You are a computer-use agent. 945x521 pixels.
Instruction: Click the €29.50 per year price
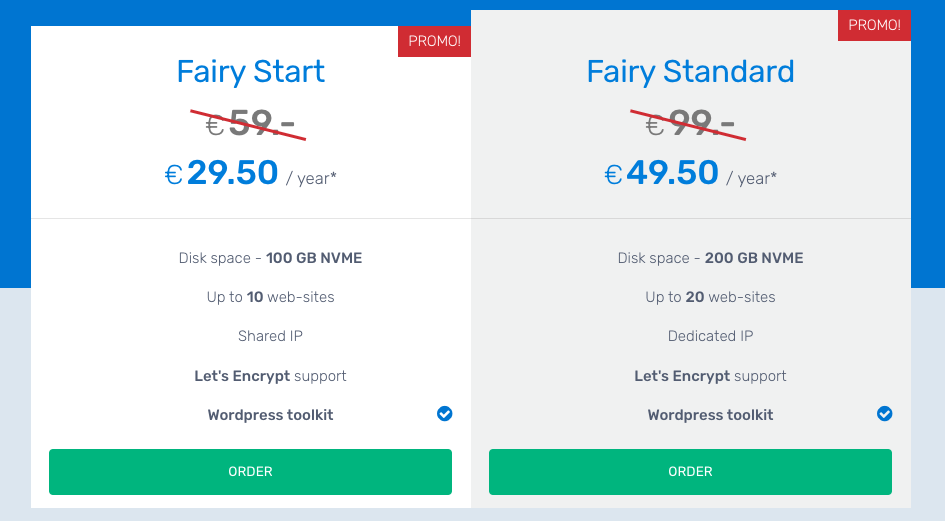click(251, 174)
